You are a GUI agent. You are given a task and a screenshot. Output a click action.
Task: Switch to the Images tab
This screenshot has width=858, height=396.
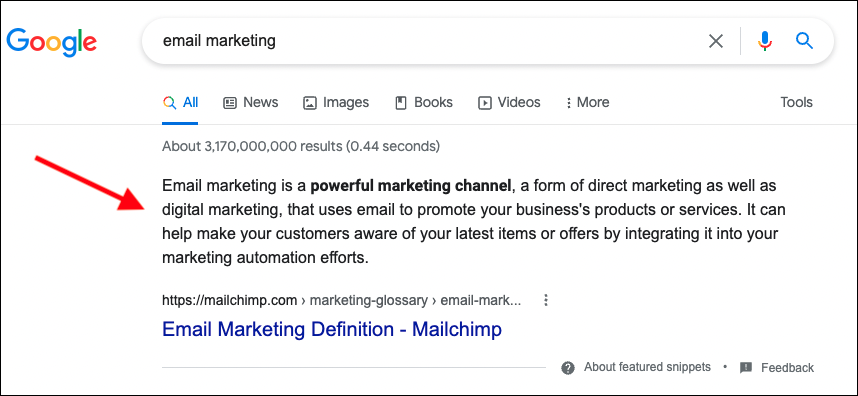(336, 102)
